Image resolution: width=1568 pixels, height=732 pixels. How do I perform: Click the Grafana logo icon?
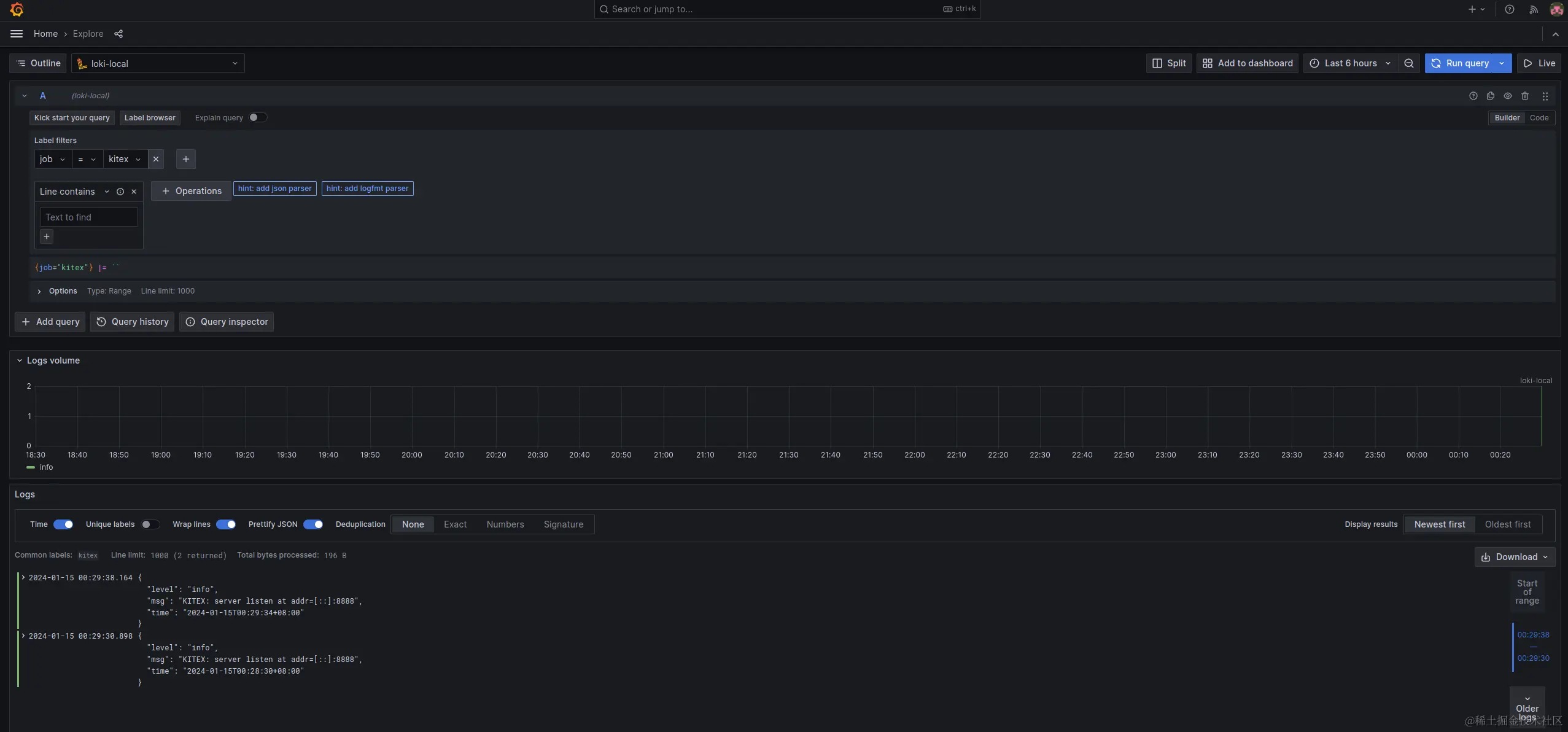[17, 9]
